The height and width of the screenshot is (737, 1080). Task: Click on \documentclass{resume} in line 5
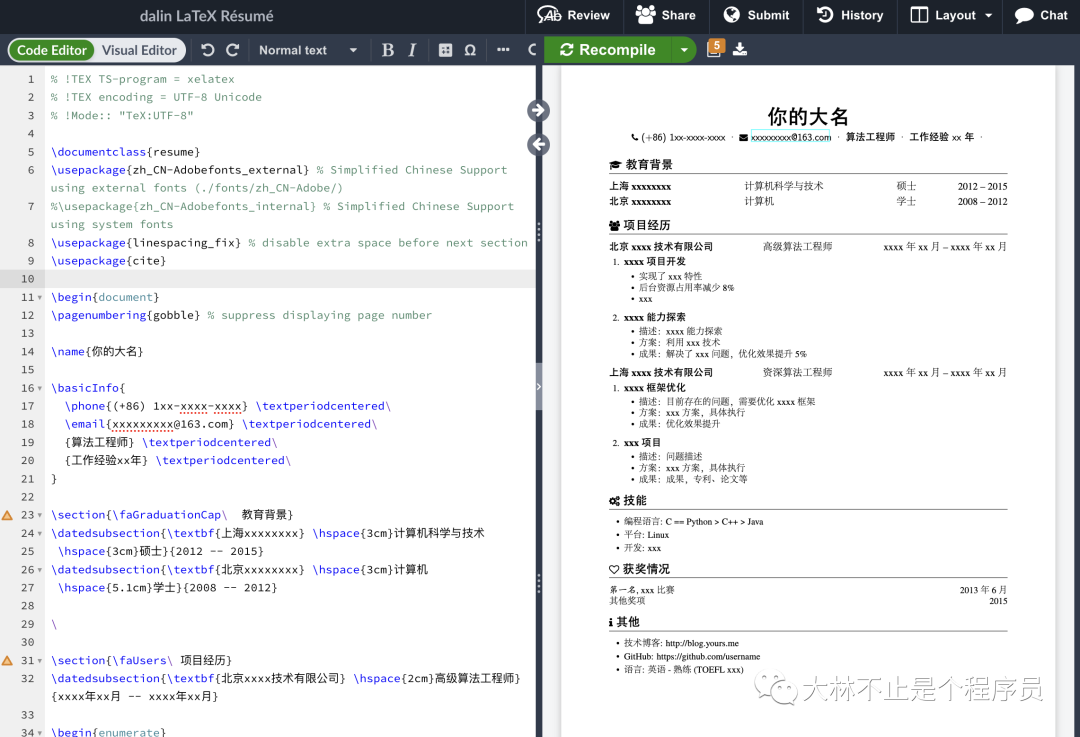pyautogui.click(x=125, y=152)
